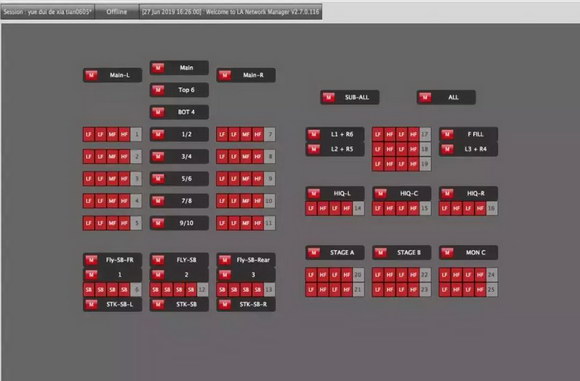The image size is (580, 381).
Task: Select amplifier number 10 tile
Action: [269, 201]
